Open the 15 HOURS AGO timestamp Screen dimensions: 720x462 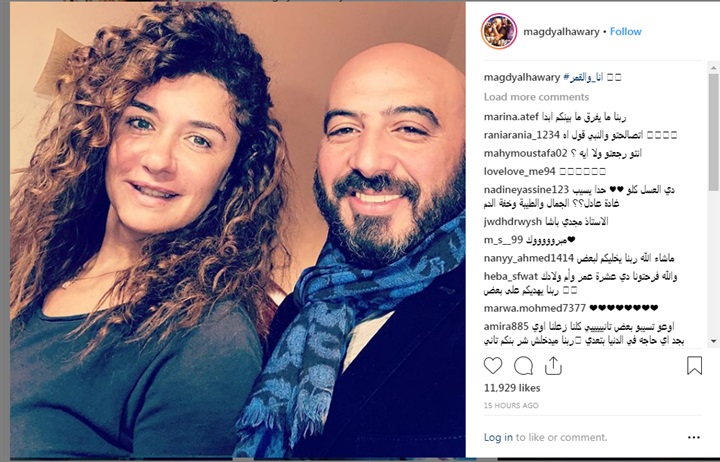511,406
